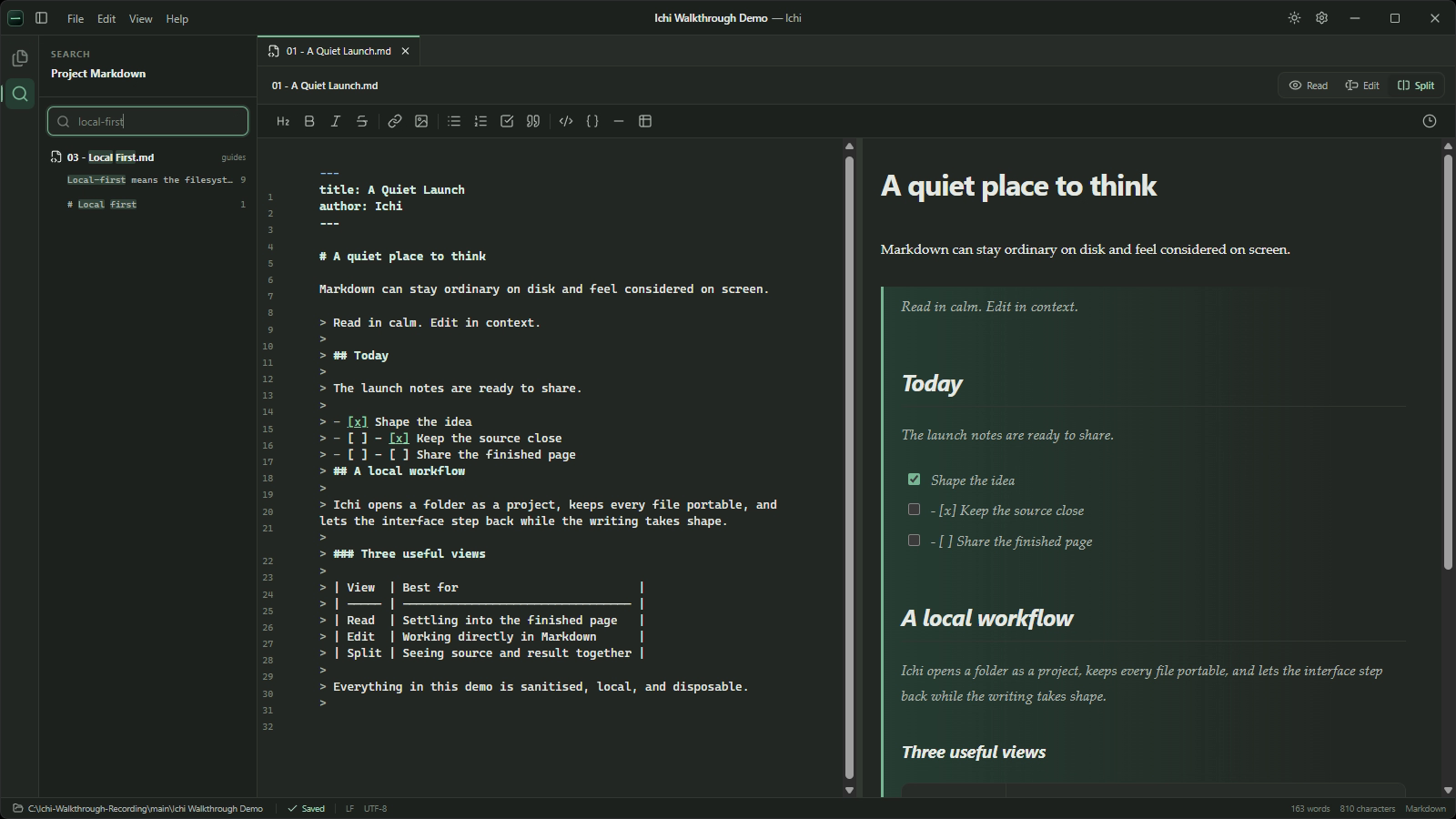Uncheck the 'Shape the idea' checkbox in preview
Screen dimensions: 1456x819
tap(914, 479)
